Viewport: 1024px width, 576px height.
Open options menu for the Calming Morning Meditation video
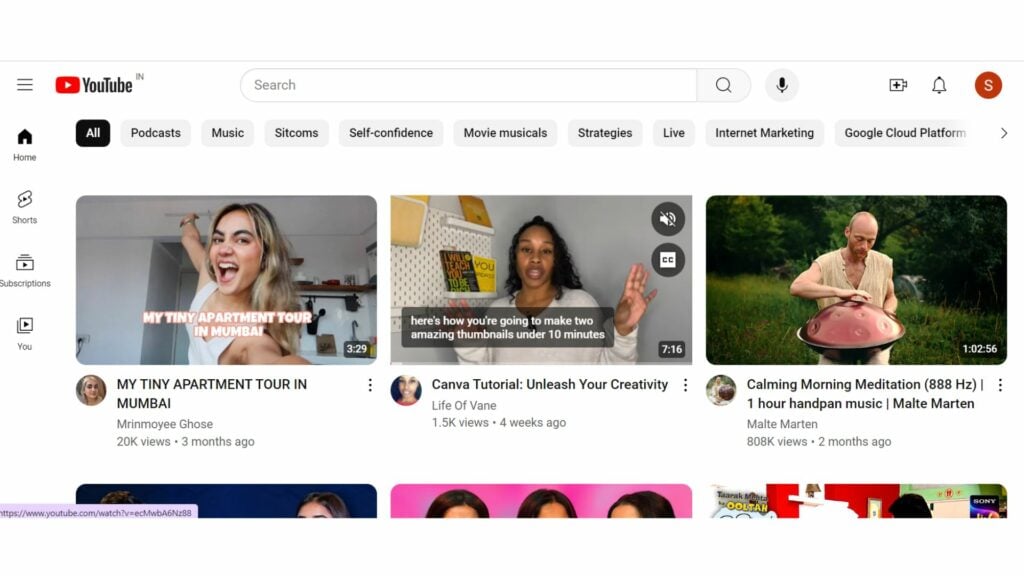click(1001, 384)
